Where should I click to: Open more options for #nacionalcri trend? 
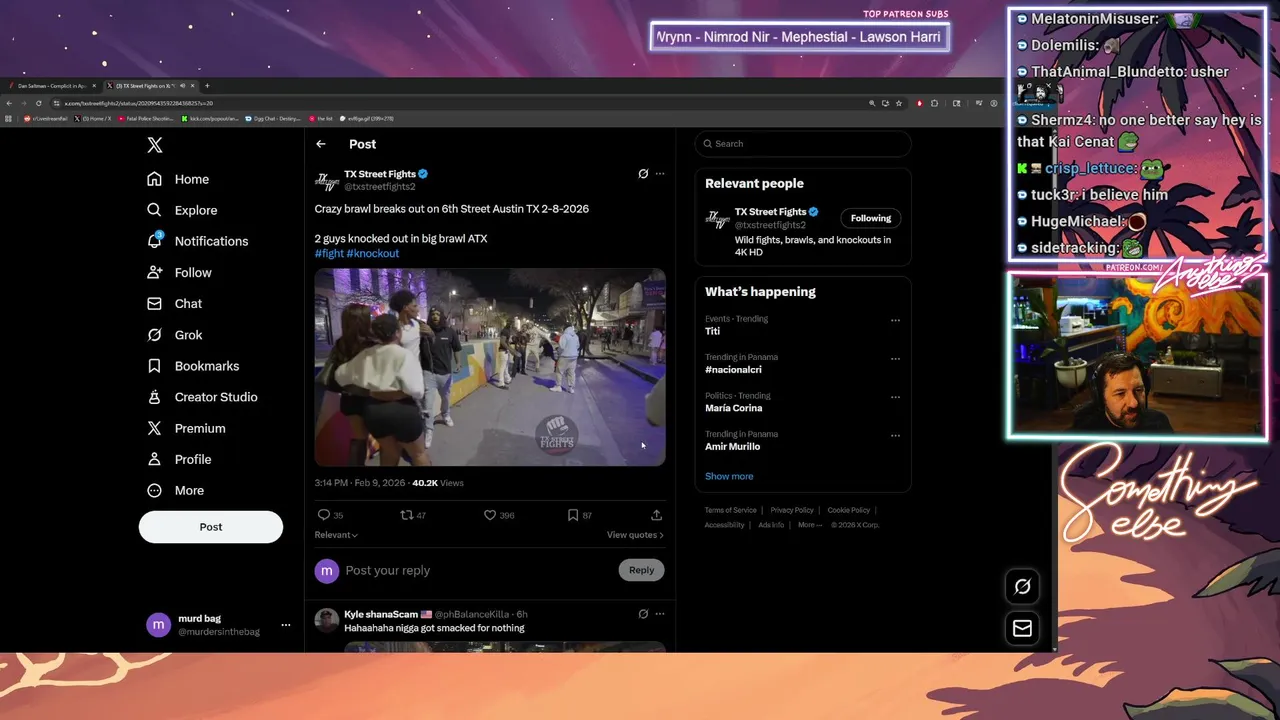[x=895, y=358]
